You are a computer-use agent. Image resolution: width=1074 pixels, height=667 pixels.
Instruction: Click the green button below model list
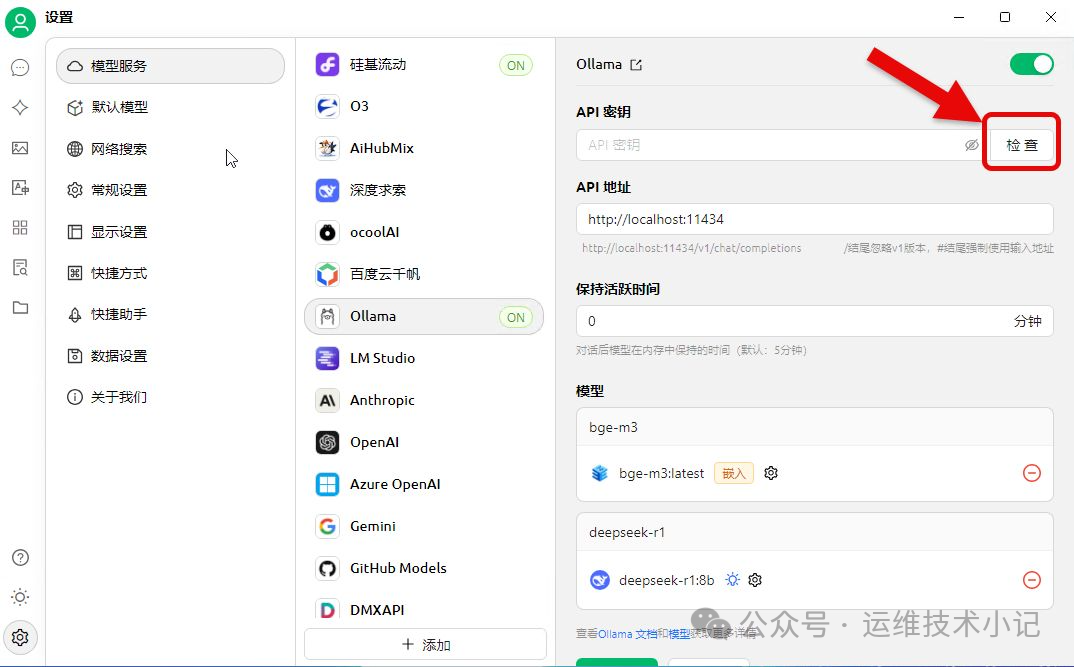616,662
